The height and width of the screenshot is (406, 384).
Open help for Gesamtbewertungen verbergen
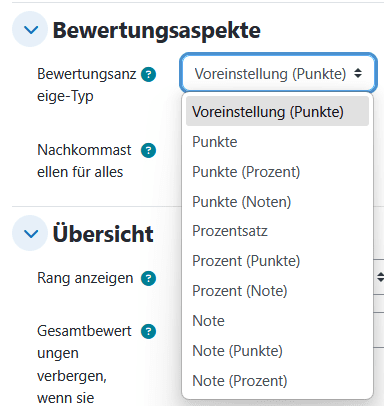pos(148,331)
